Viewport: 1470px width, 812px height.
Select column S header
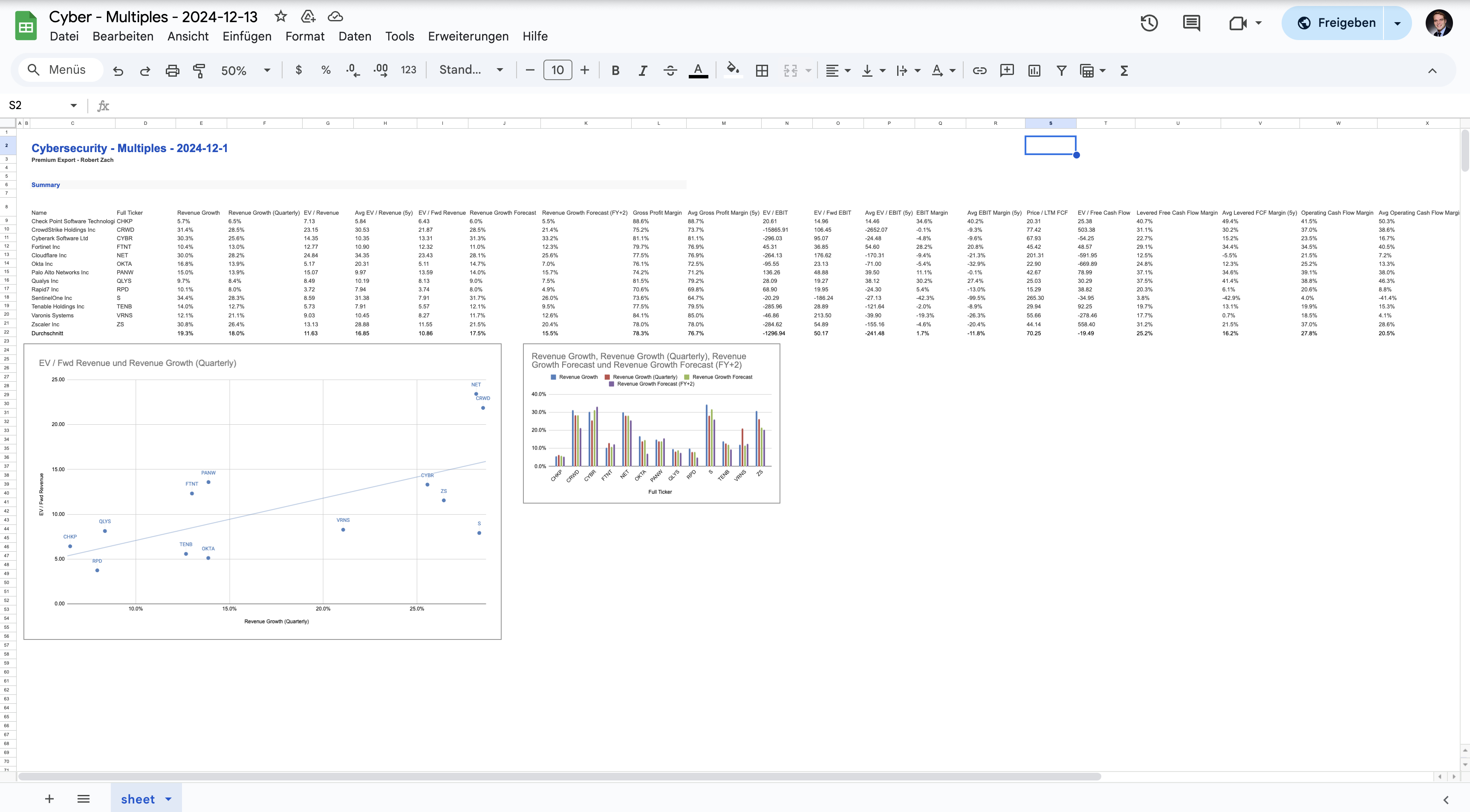(1050, 123)
